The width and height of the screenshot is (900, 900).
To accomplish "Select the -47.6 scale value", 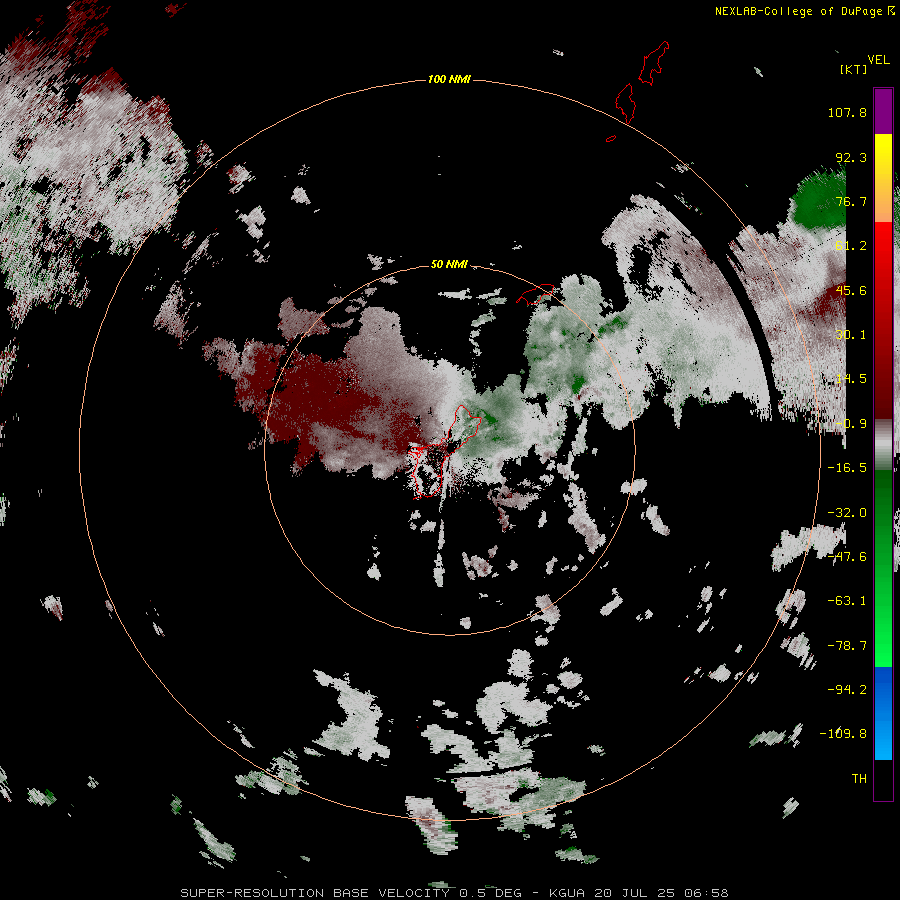I will pyautogui.click(x=847, y=557).
